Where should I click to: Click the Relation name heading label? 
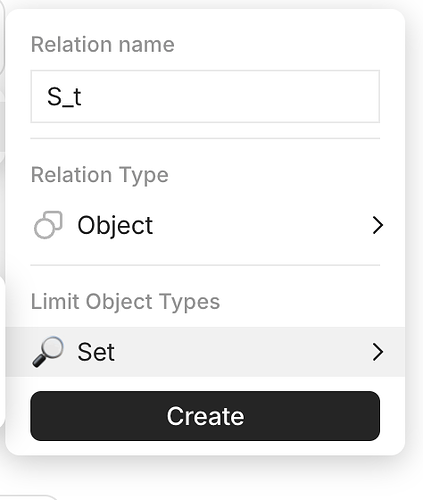(x=103, y=44)
